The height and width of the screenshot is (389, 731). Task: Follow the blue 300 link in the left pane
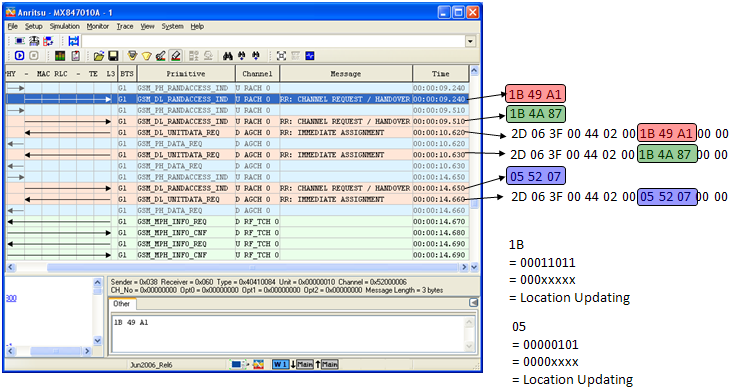point(11,298)
